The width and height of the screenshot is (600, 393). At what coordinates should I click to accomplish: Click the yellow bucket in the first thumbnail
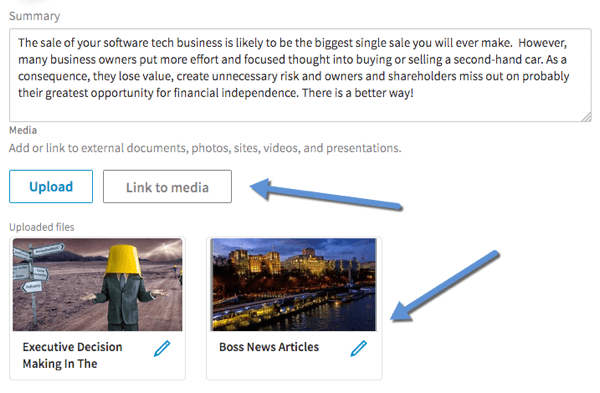pyautogui.click(x=122, y=261)
